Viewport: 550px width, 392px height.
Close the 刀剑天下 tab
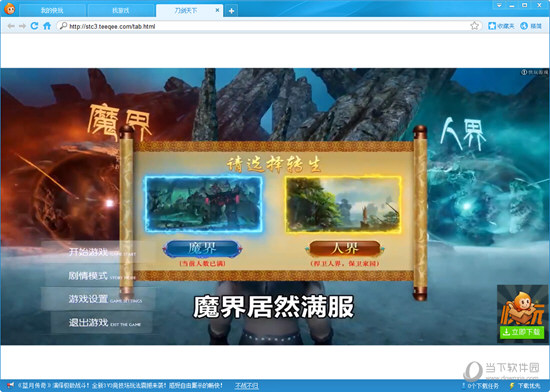click(x=217, y=10)
